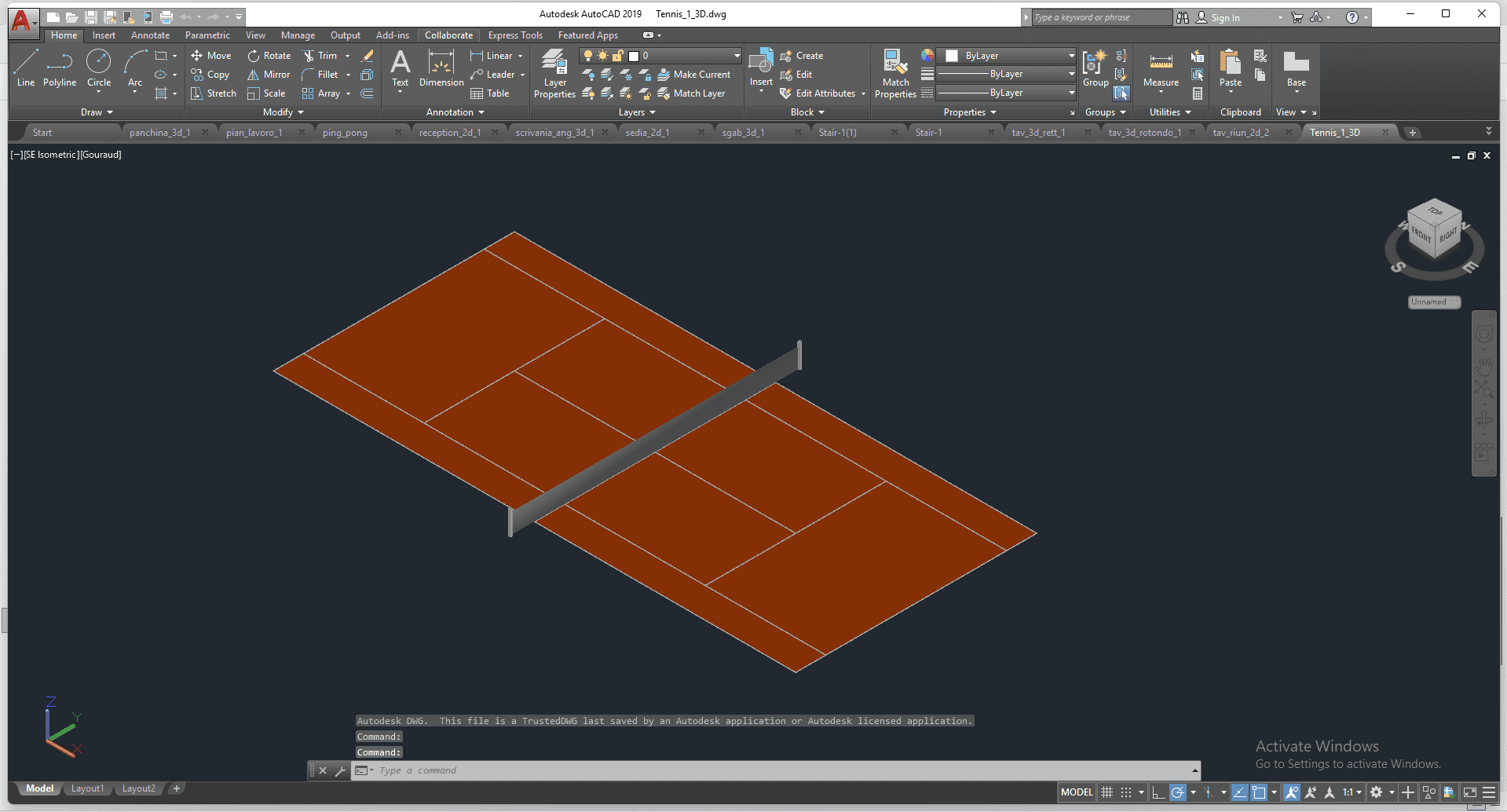Open the Annotate ribbon tab
This screenshot has width=1507, height=812.
click(x=150, y=35)
